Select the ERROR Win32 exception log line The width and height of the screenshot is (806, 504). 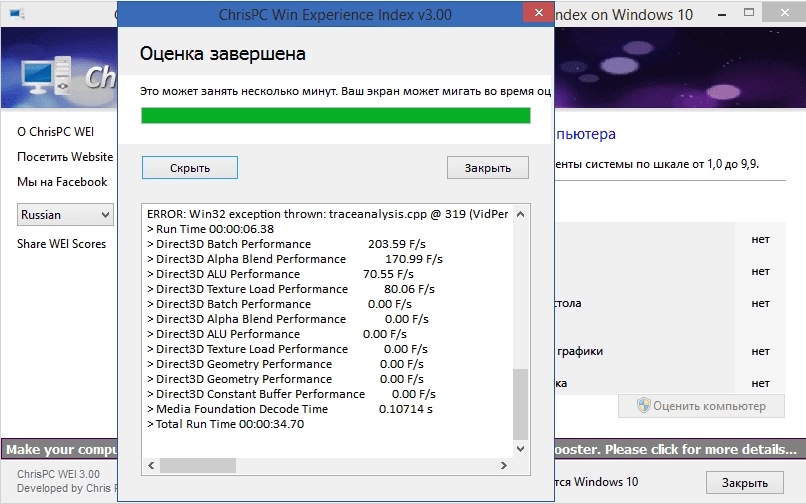point(327,214)
